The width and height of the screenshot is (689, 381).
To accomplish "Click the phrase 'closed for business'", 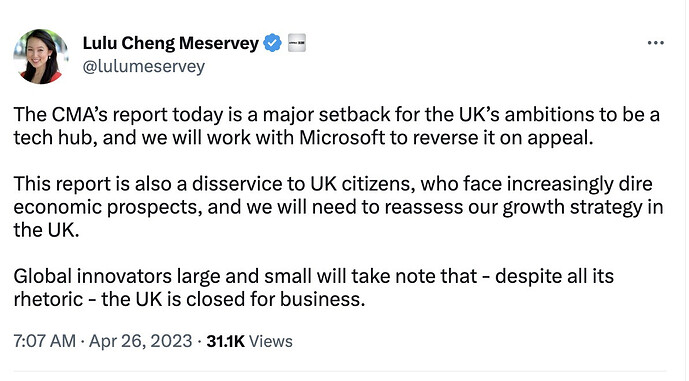I will click(x=276, y=299).
